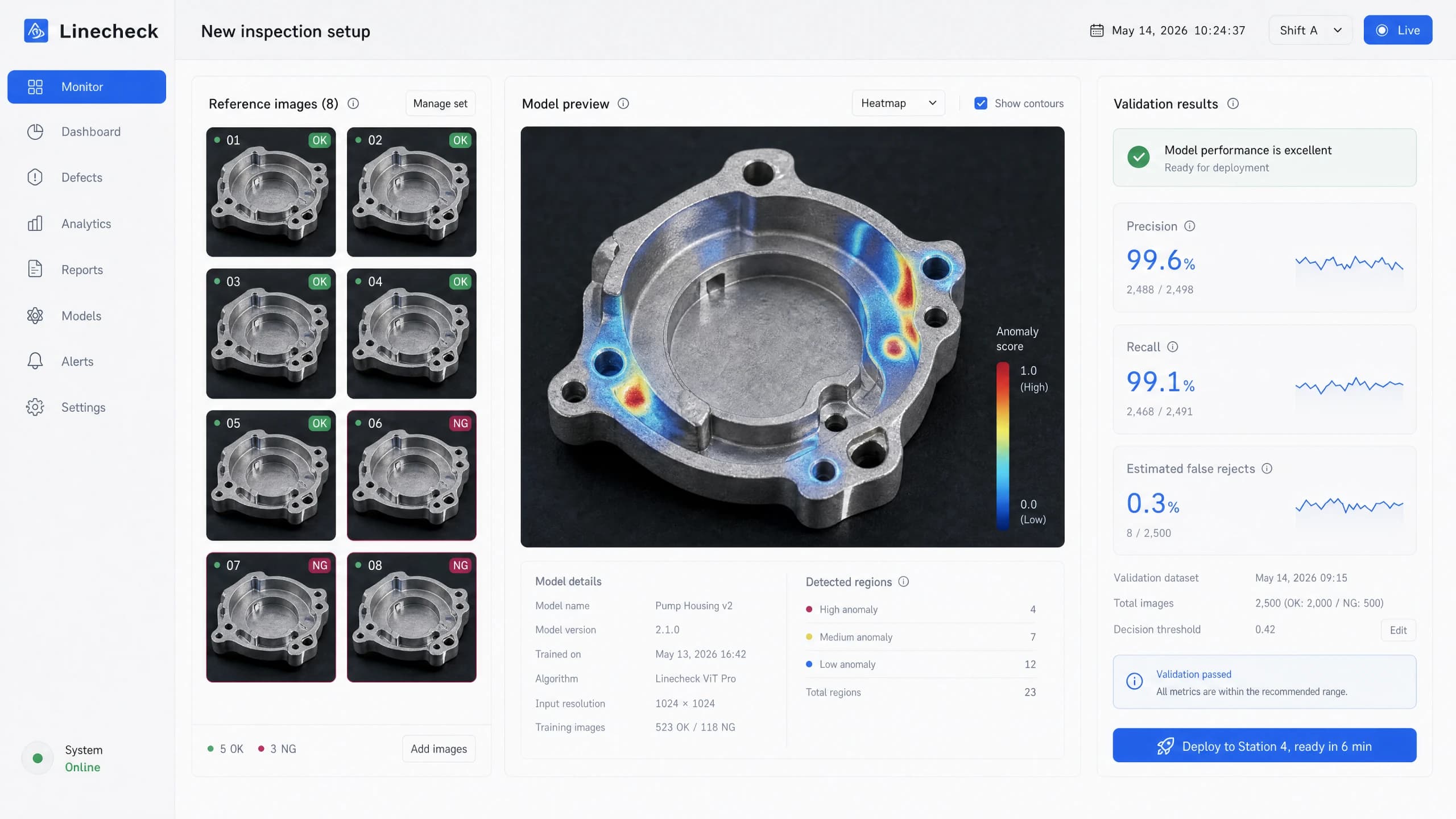Image resolution: width=1456 pixels, height=819 pixels.
Task: Click the Monitor grid icon
Action: click(x=35, y=87)
